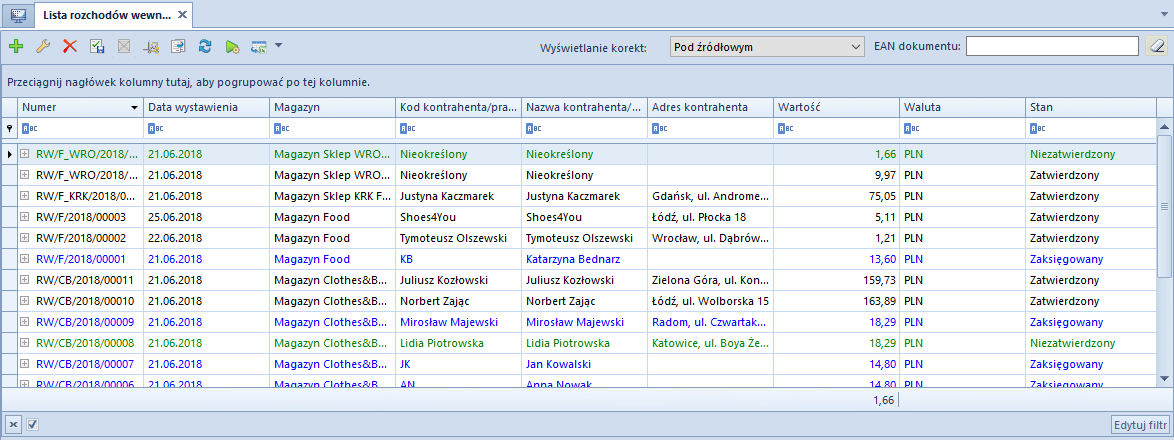Click the Jan Kowalski name cell

tap(584, 364)
